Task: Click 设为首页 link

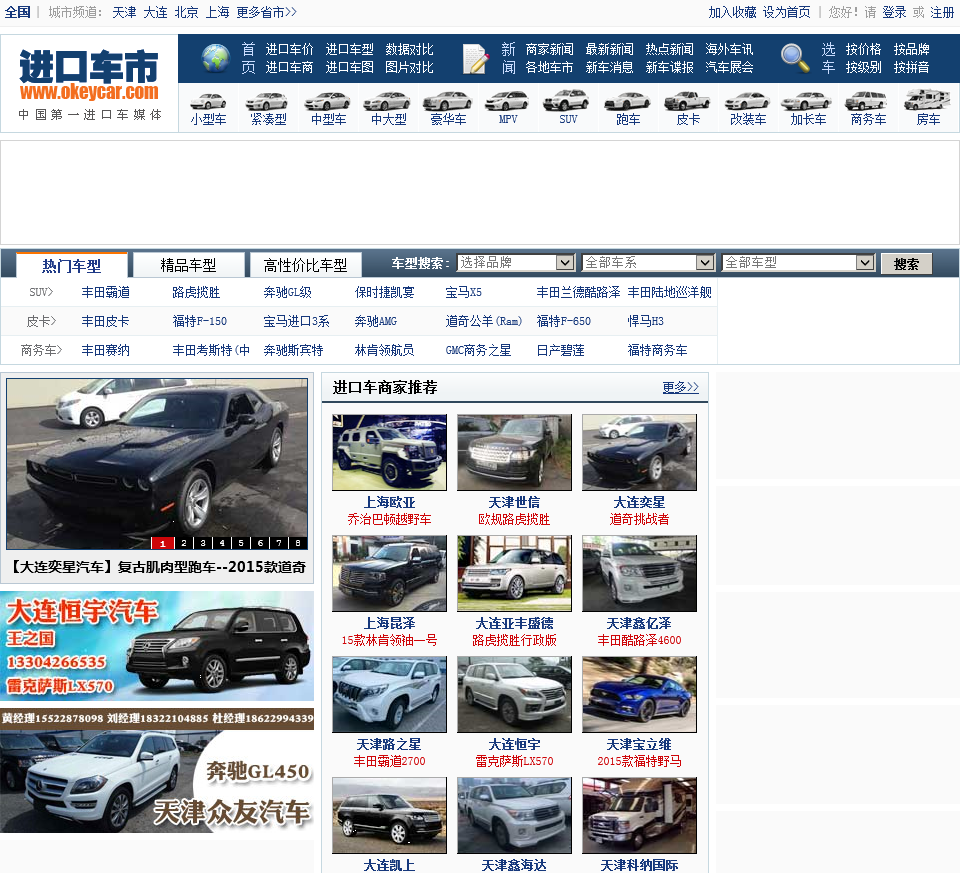Action: (x=786, y=12)
